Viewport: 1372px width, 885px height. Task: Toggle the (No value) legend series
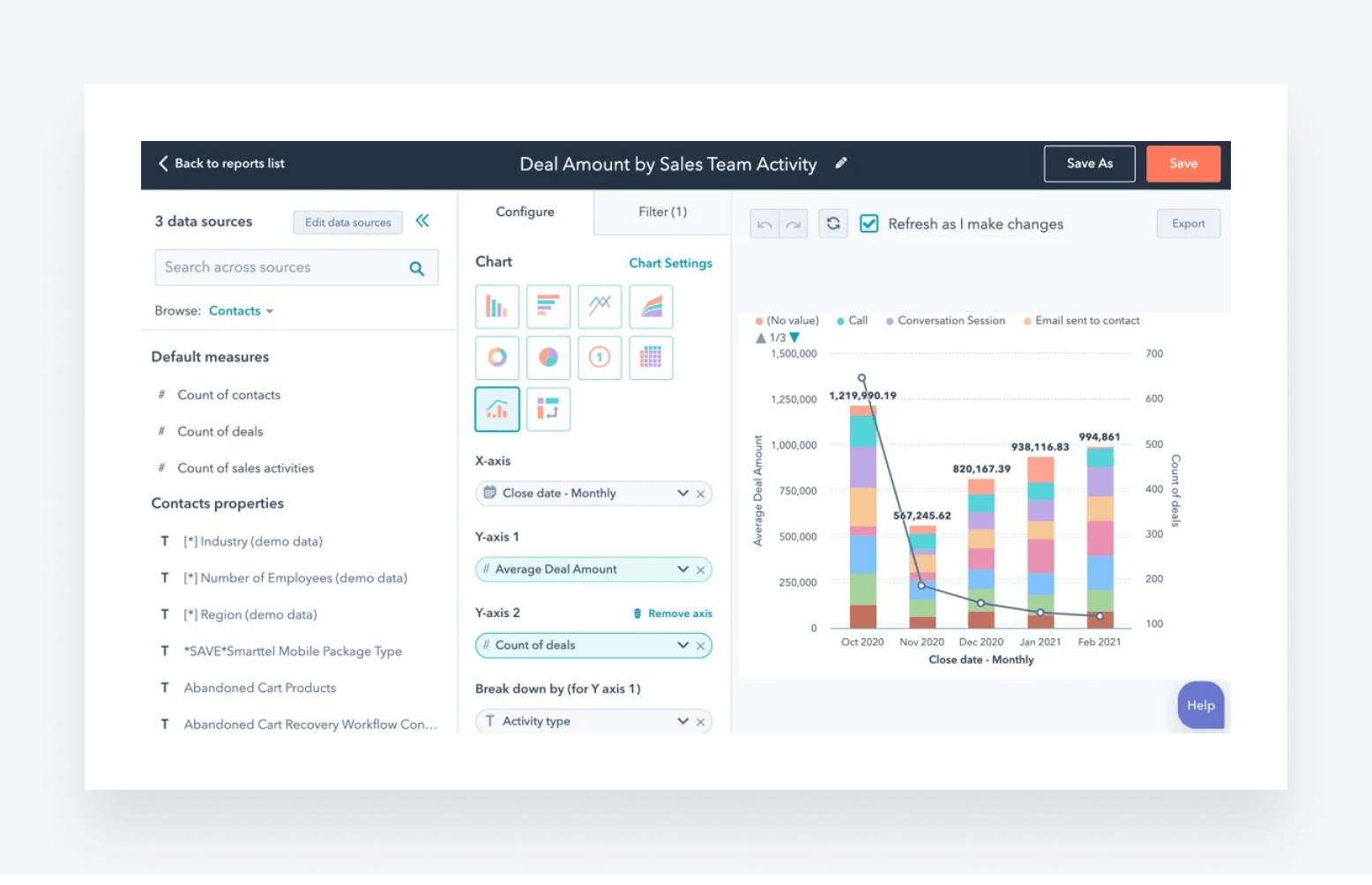point(787,321)
